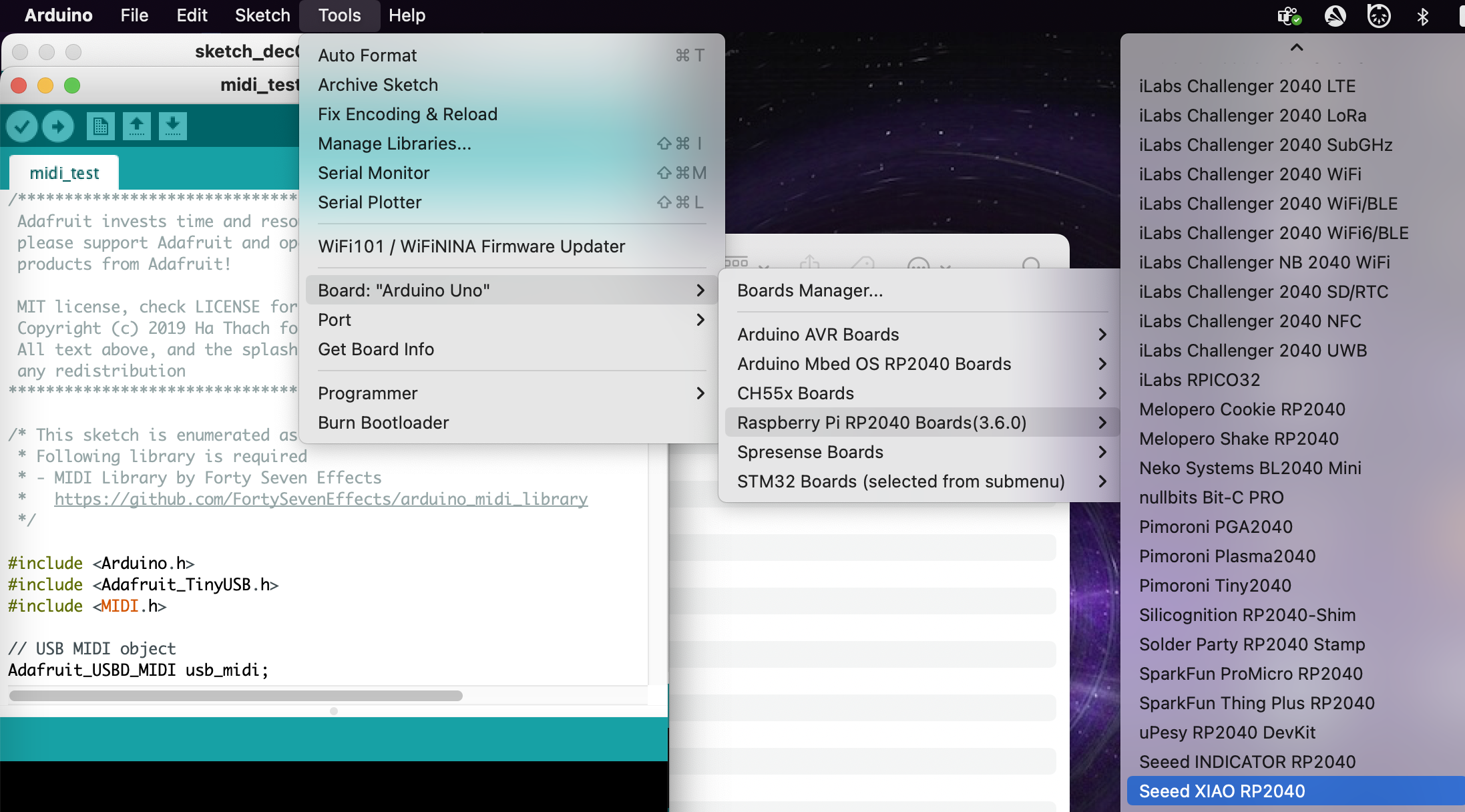
Task: Select the Seeed XIAO RP2040 board
Action: coord(1222,791)
